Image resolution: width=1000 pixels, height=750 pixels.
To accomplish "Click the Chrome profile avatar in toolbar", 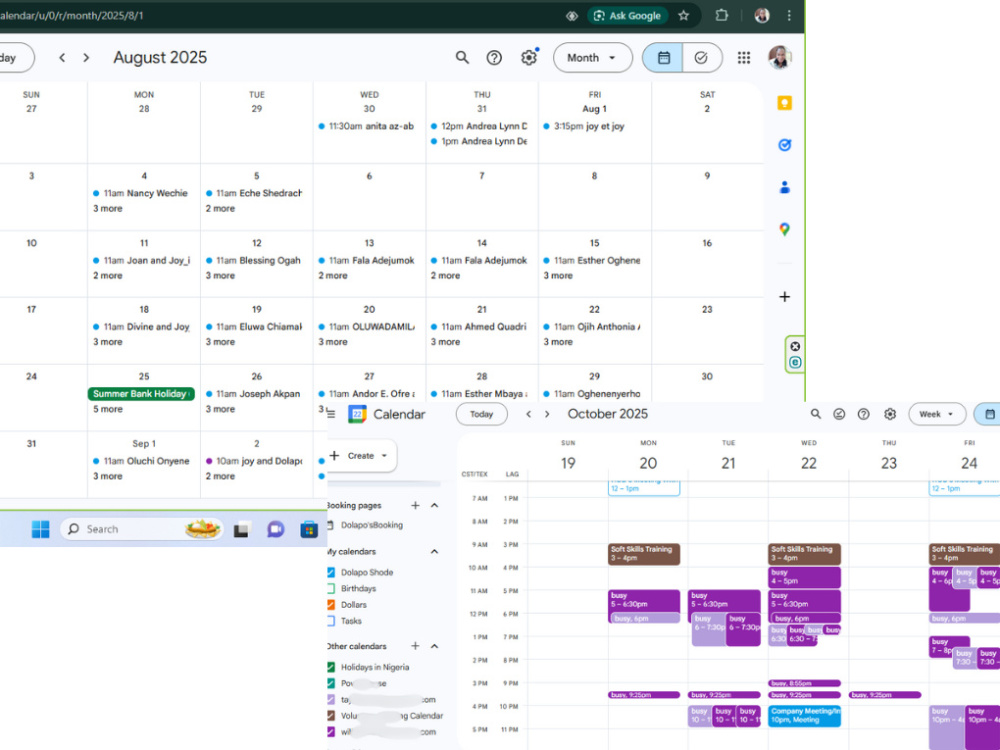I will pos(761,15).
